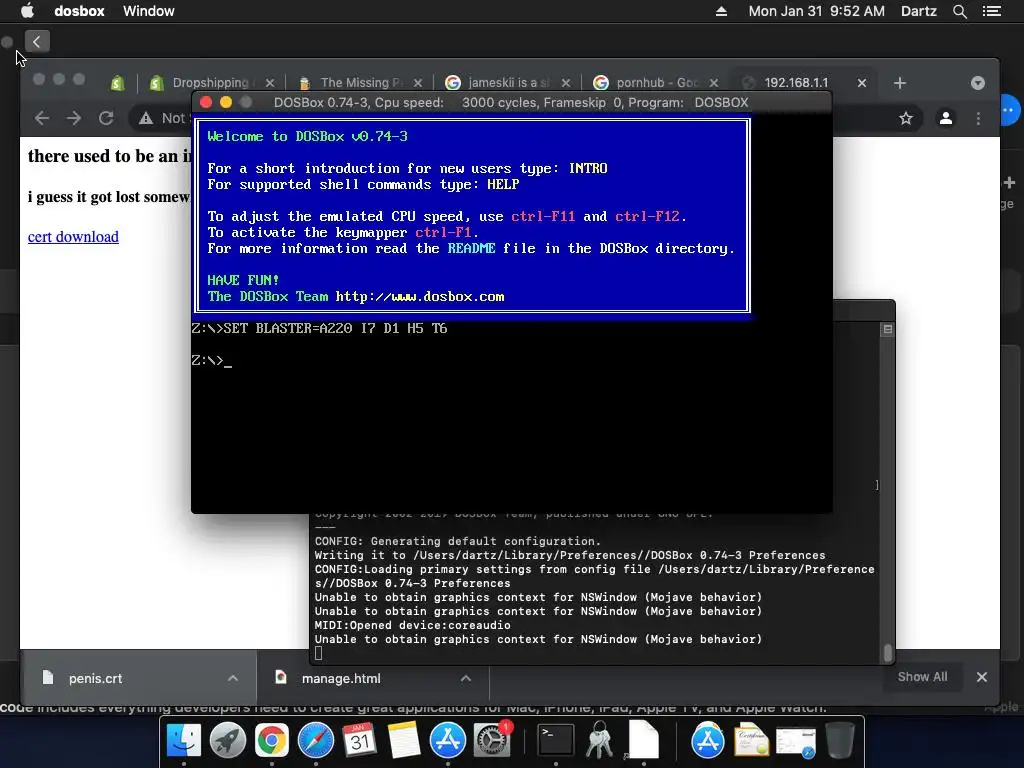Click the blank document DOSBox dock icon

(x=643, y=741)
